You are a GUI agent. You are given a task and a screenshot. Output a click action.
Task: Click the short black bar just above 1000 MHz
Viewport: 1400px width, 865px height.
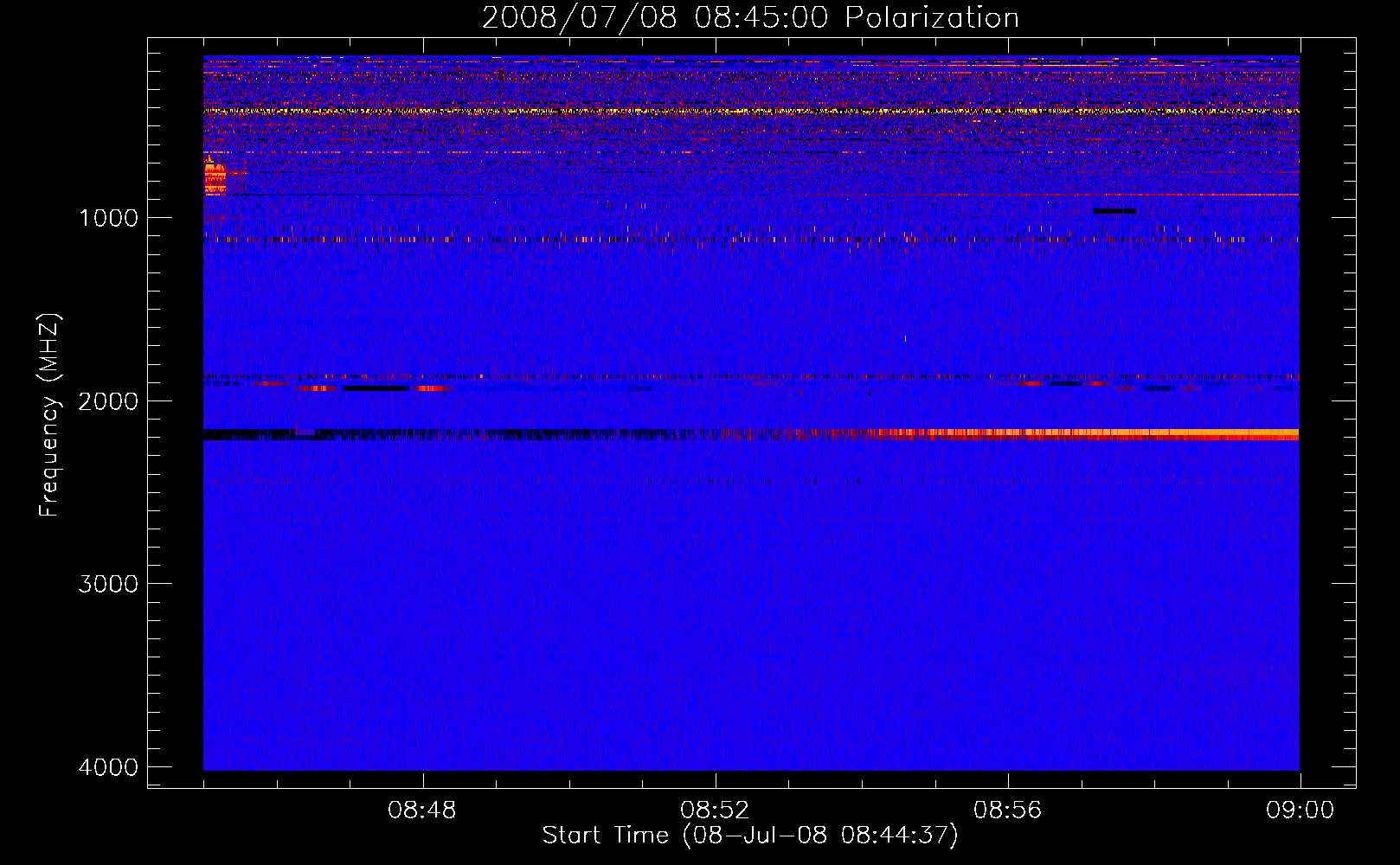point(1114,211)
